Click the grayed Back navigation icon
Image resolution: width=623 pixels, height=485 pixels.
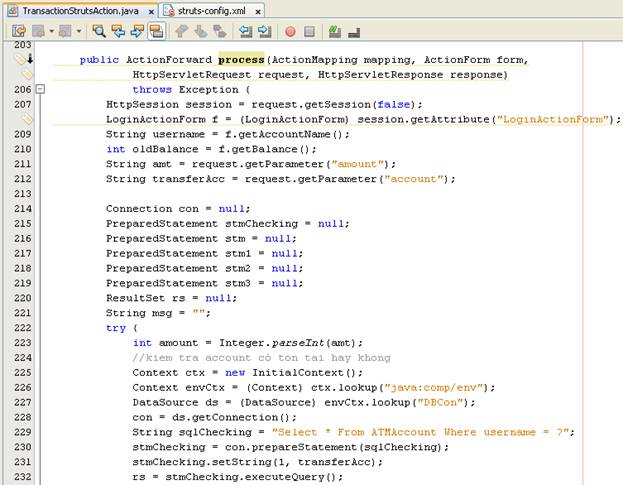(39, 31)
